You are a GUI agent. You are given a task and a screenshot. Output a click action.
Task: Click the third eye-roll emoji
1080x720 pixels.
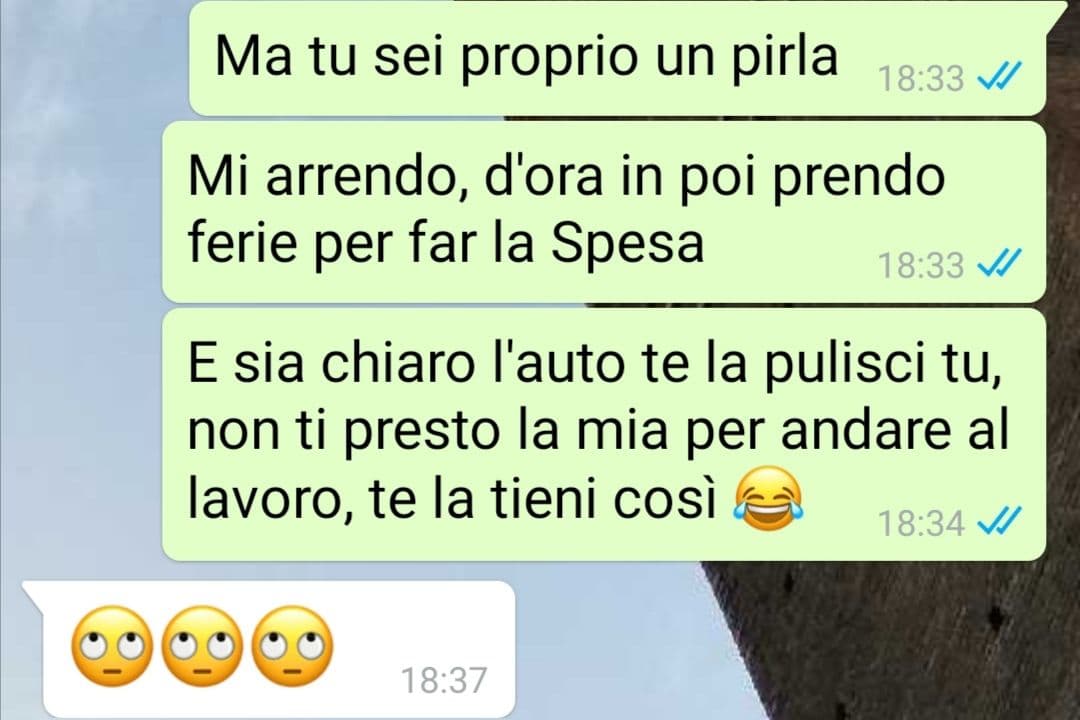[292, 646]
